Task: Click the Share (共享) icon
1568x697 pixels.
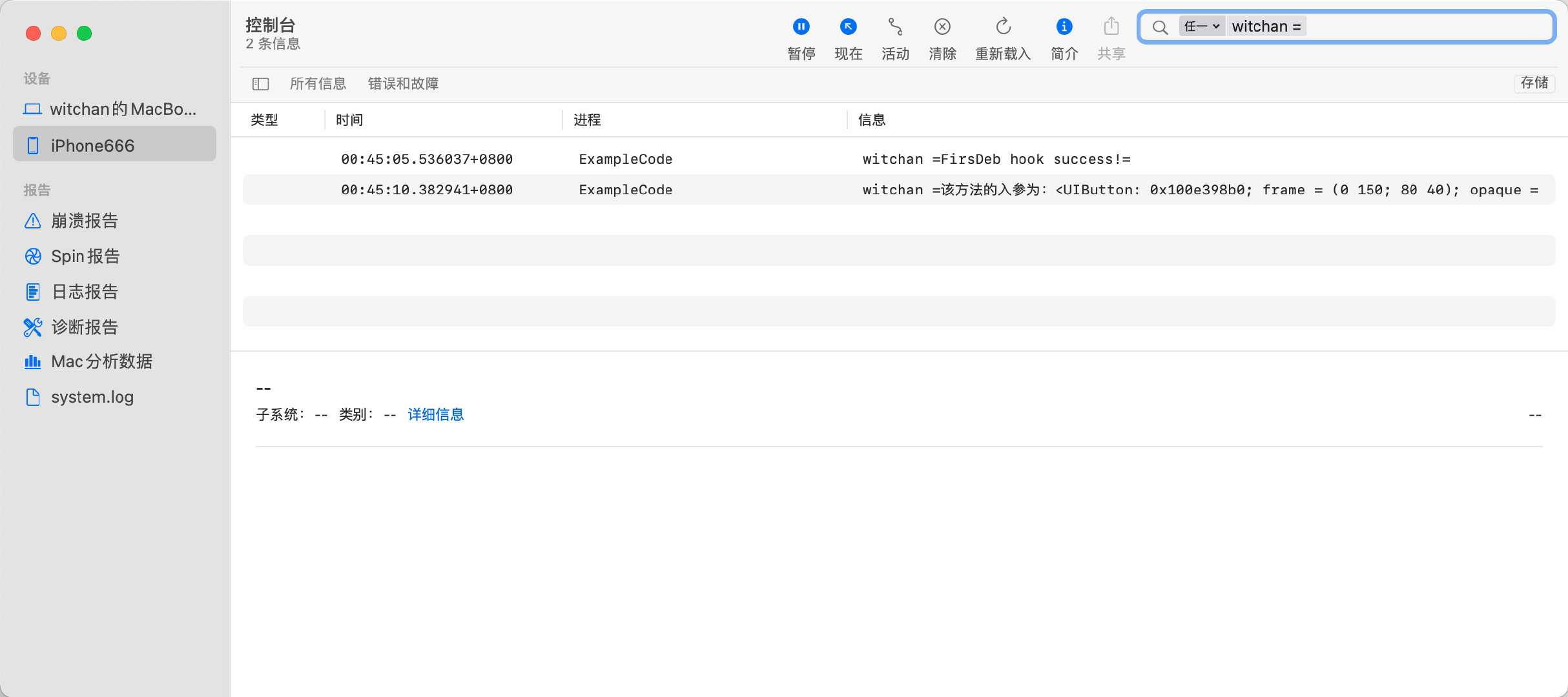Action: tap(1111, 27)
